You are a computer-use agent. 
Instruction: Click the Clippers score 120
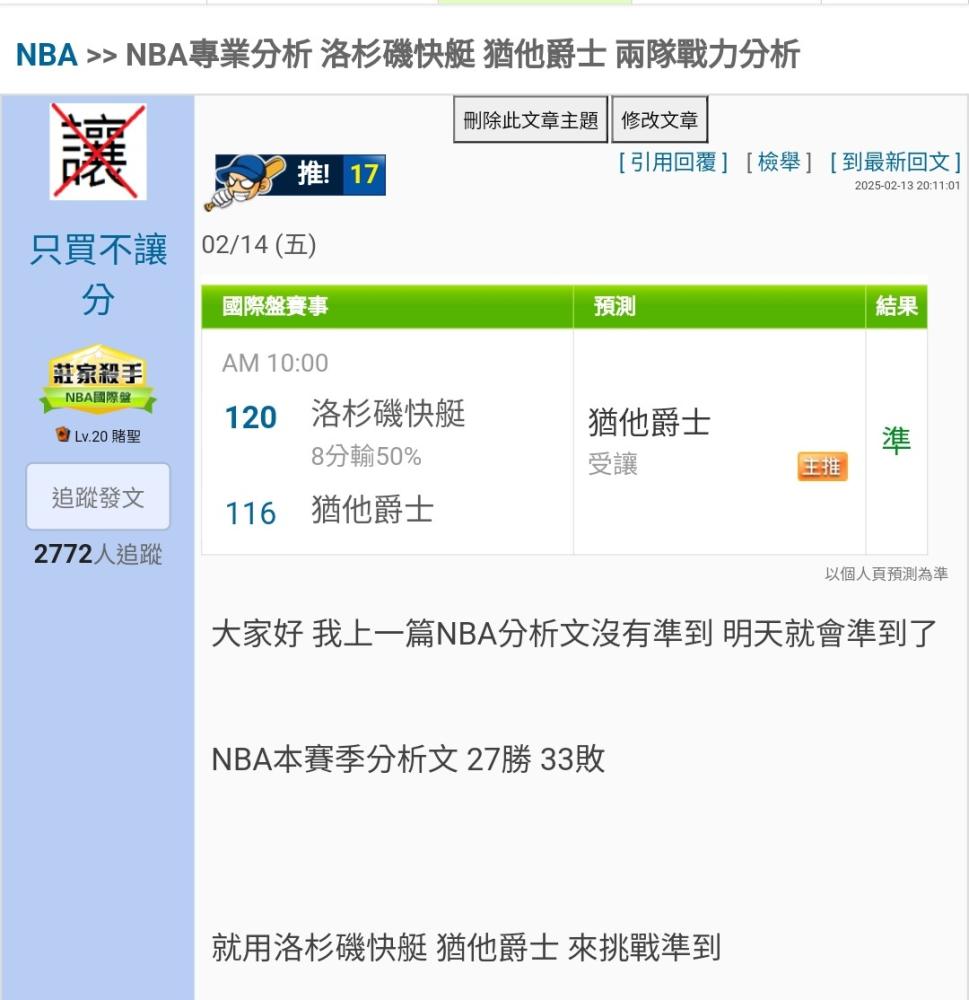tap(251, 418)
